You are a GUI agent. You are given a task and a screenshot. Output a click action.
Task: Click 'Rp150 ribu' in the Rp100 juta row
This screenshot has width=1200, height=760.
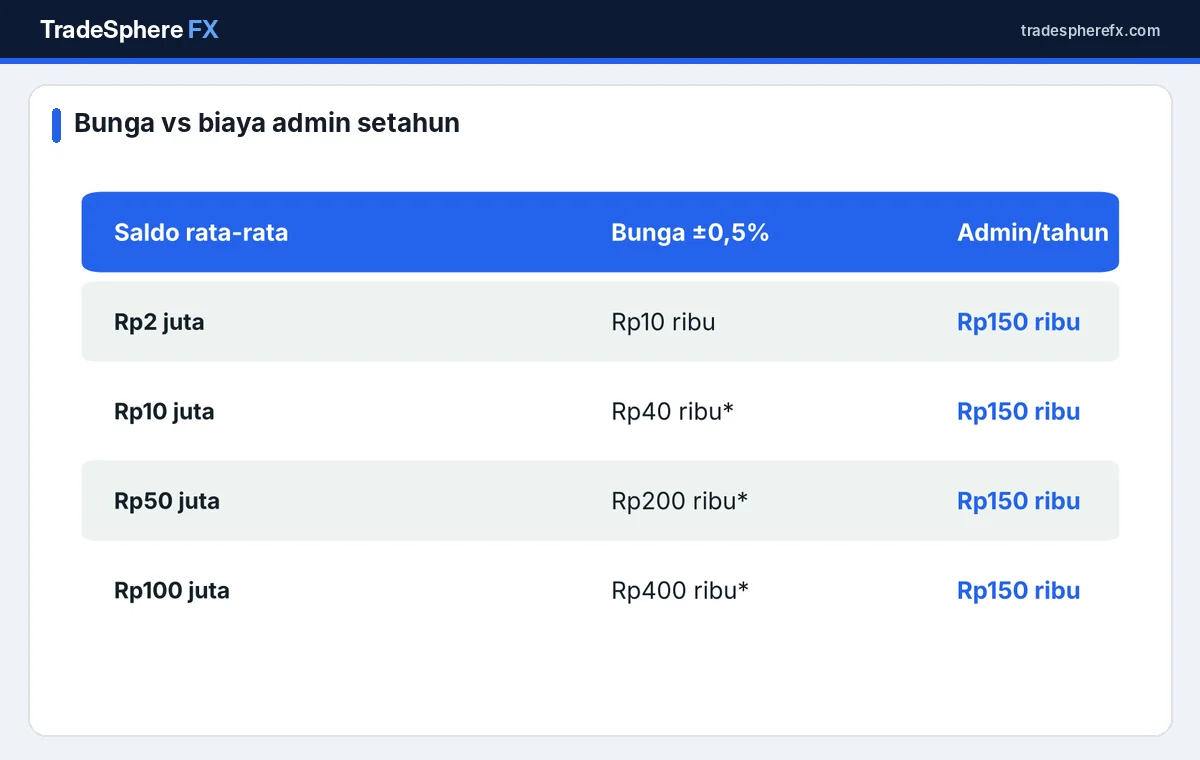pyautogui.click(x=1018, y=590)
